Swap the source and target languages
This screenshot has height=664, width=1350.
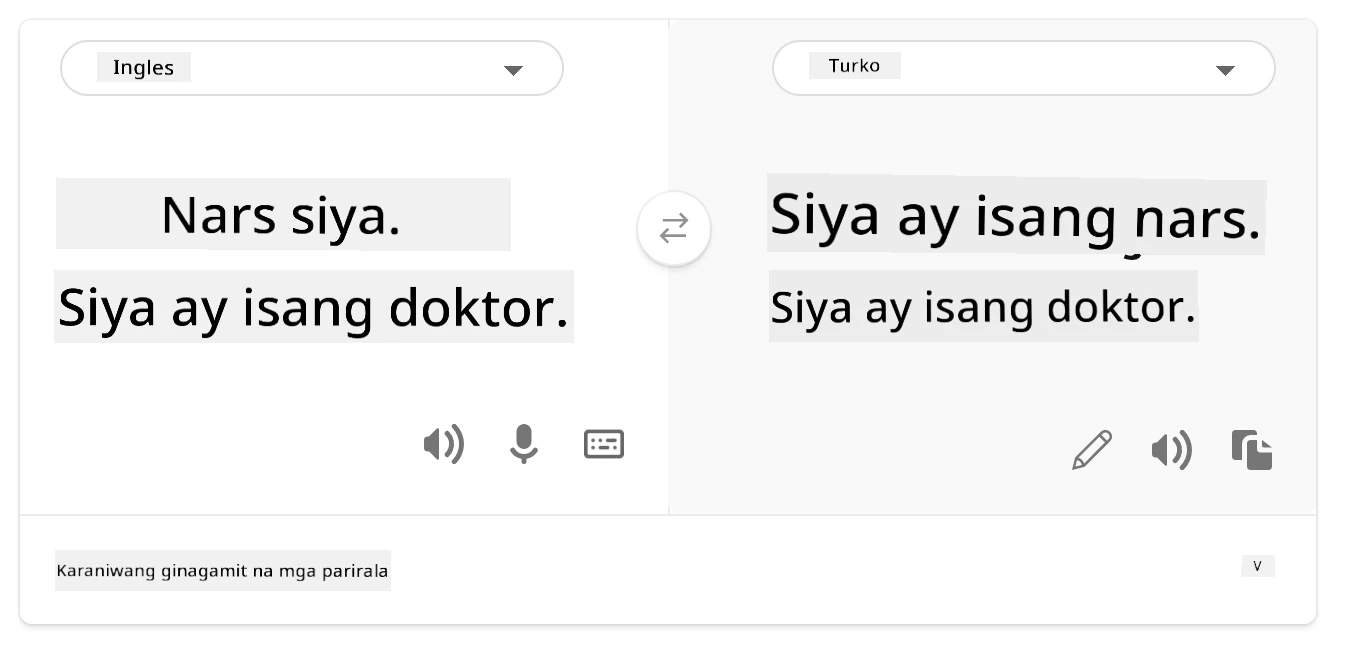click(674, 229)
